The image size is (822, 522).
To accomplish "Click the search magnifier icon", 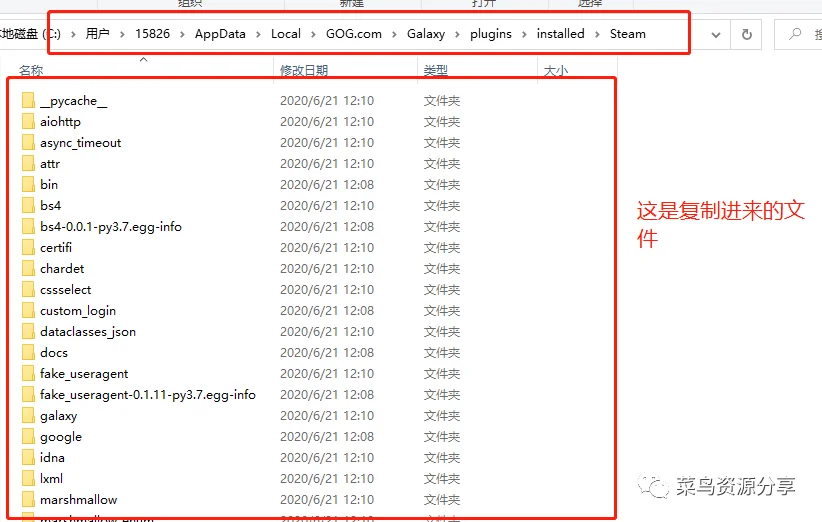I will pyautogui.click(x=795, y=34).
